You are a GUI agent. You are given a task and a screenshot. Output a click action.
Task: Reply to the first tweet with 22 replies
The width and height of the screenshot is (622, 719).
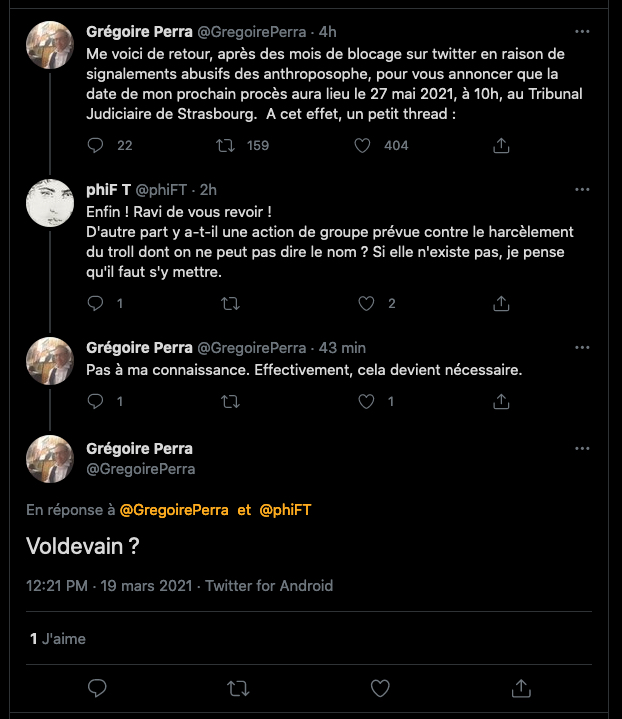point(96,145)
